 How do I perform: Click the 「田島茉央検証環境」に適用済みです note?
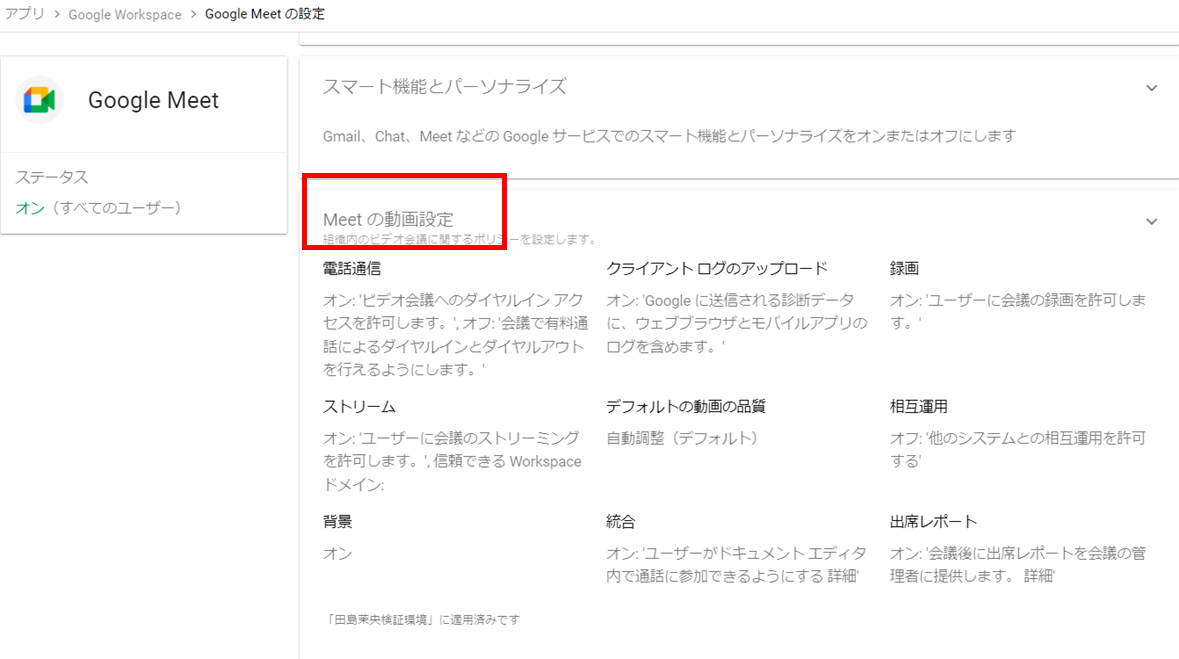(423, 620)
